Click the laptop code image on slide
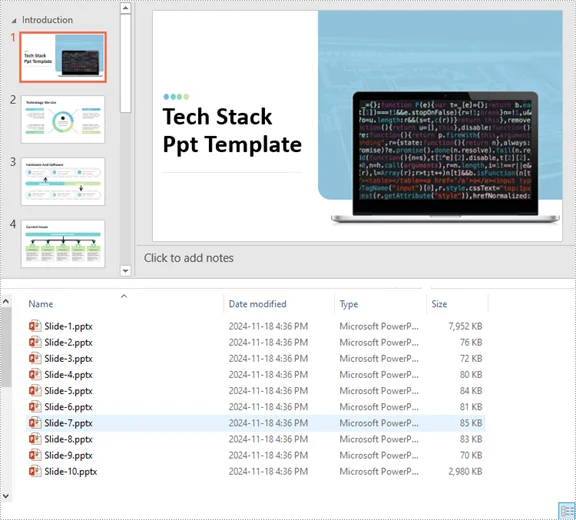This screenshot has width=576, height=520. click(x=445, y=157)
